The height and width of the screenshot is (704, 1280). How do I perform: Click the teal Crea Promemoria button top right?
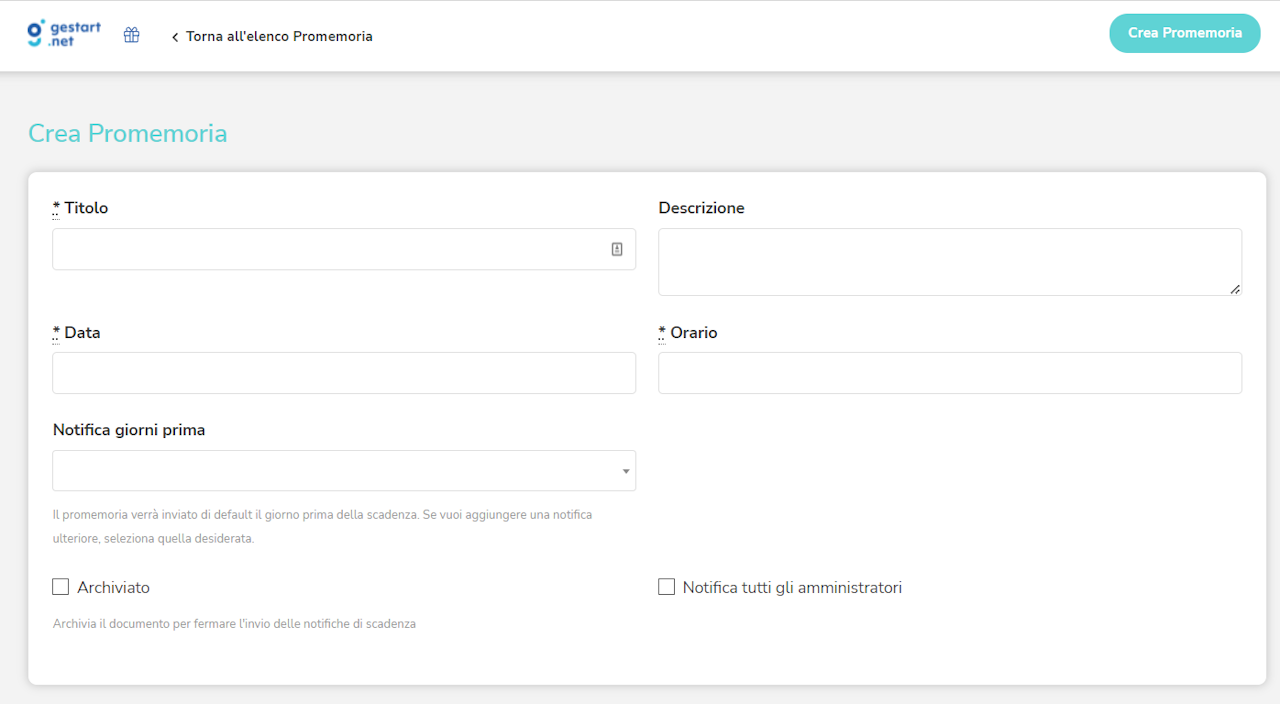(x=1184, y=33)
